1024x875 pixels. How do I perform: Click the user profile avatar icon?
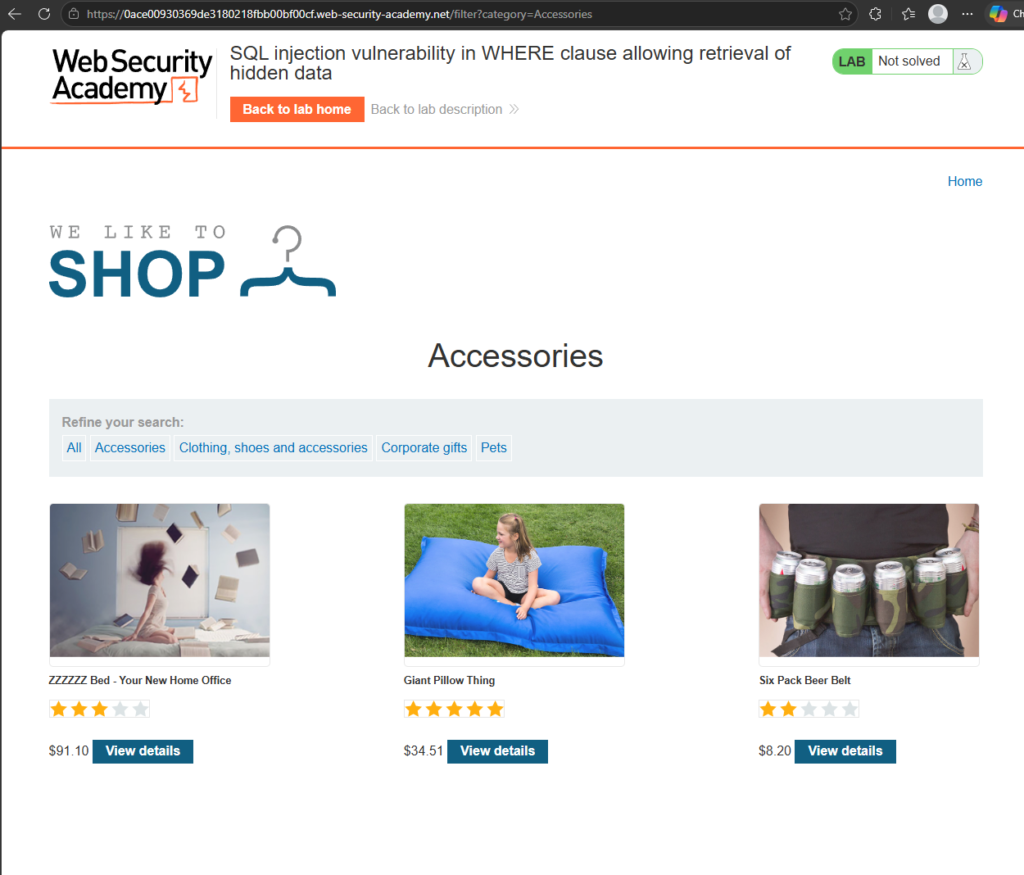tap(938, 14)
